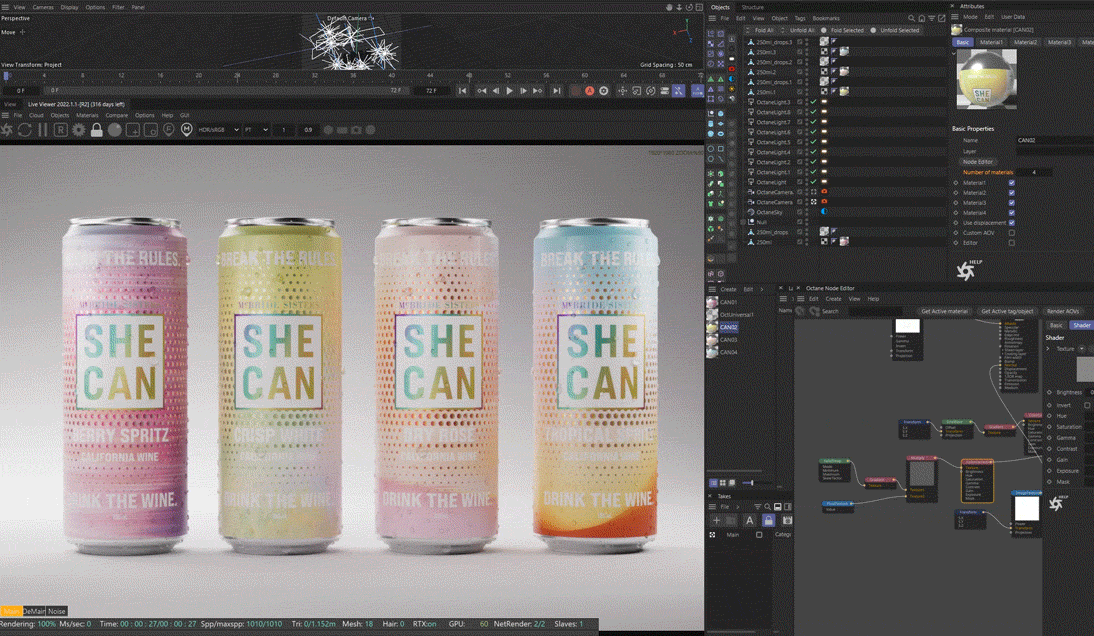
Task: Add a new take with plus icon
Action: [716, 520]
